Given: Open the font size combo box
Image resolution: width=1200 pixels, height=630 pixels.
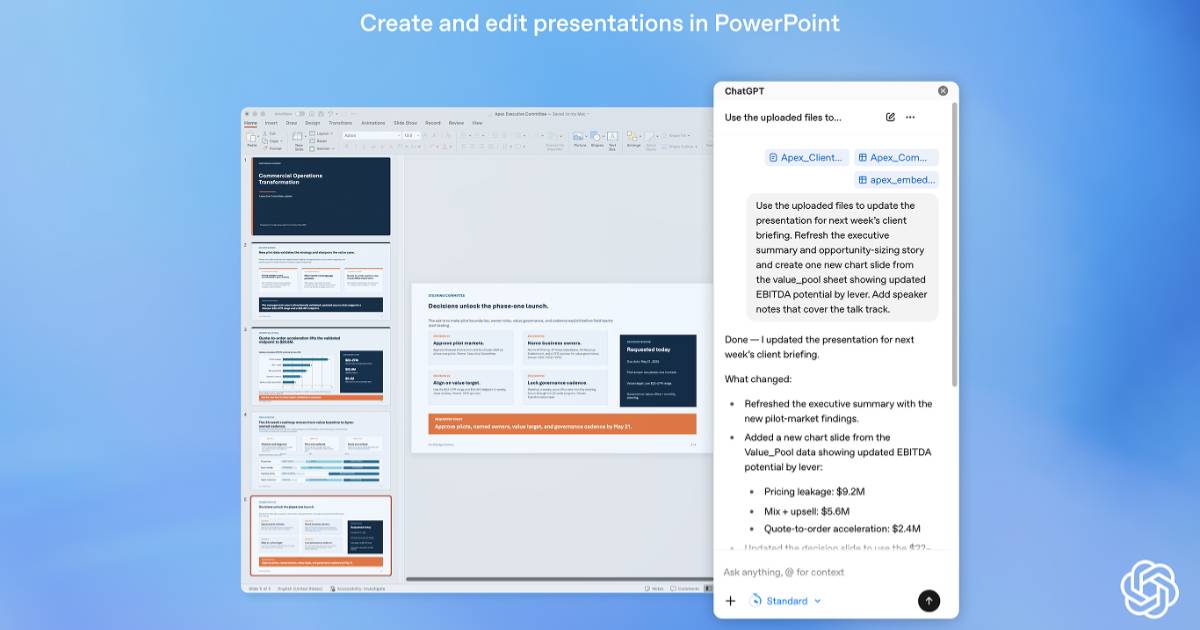Looking at the screenshot, I should [412, 135].
